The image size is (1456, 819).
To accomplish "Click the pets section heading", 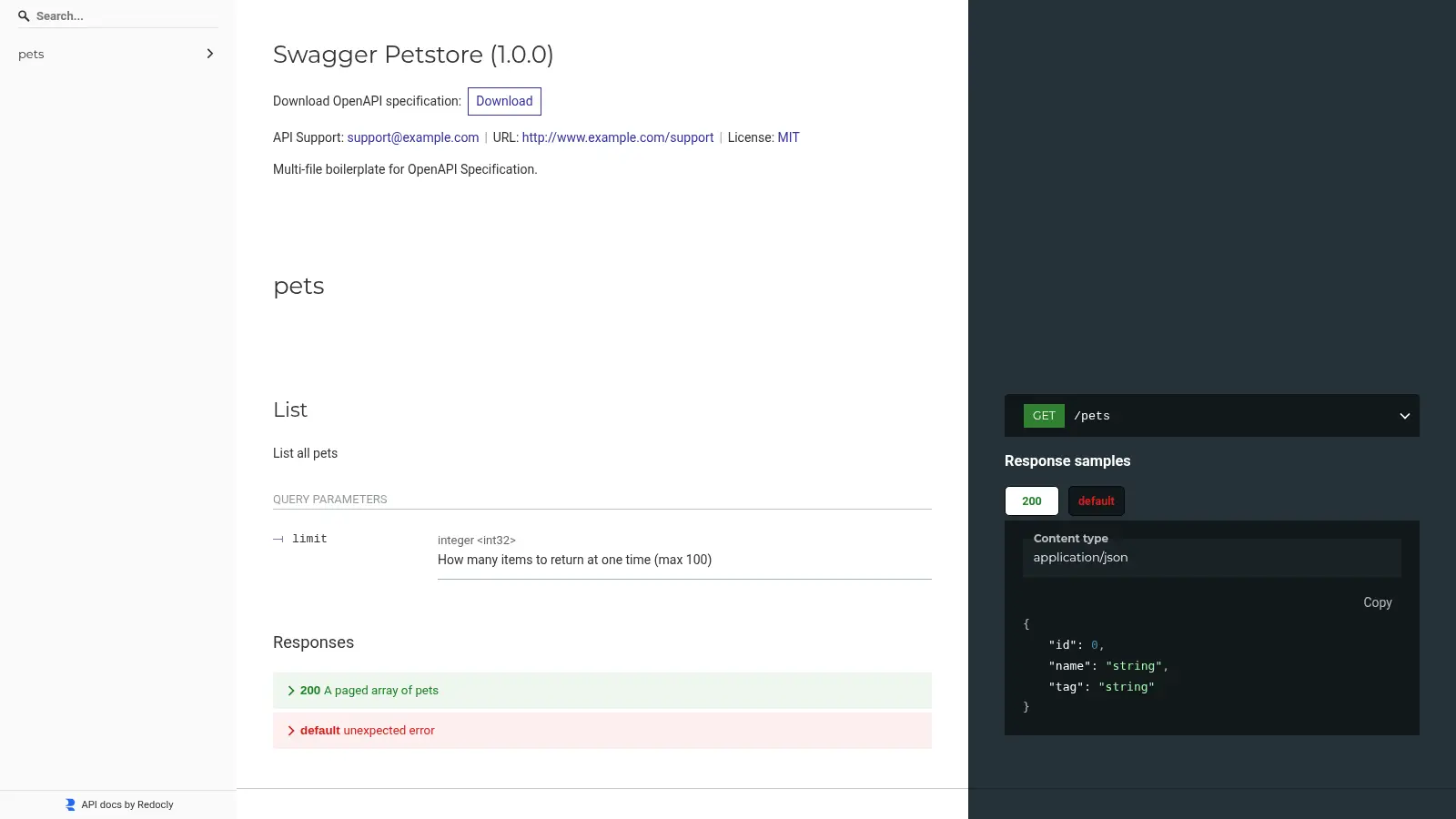I will point(298,287).
